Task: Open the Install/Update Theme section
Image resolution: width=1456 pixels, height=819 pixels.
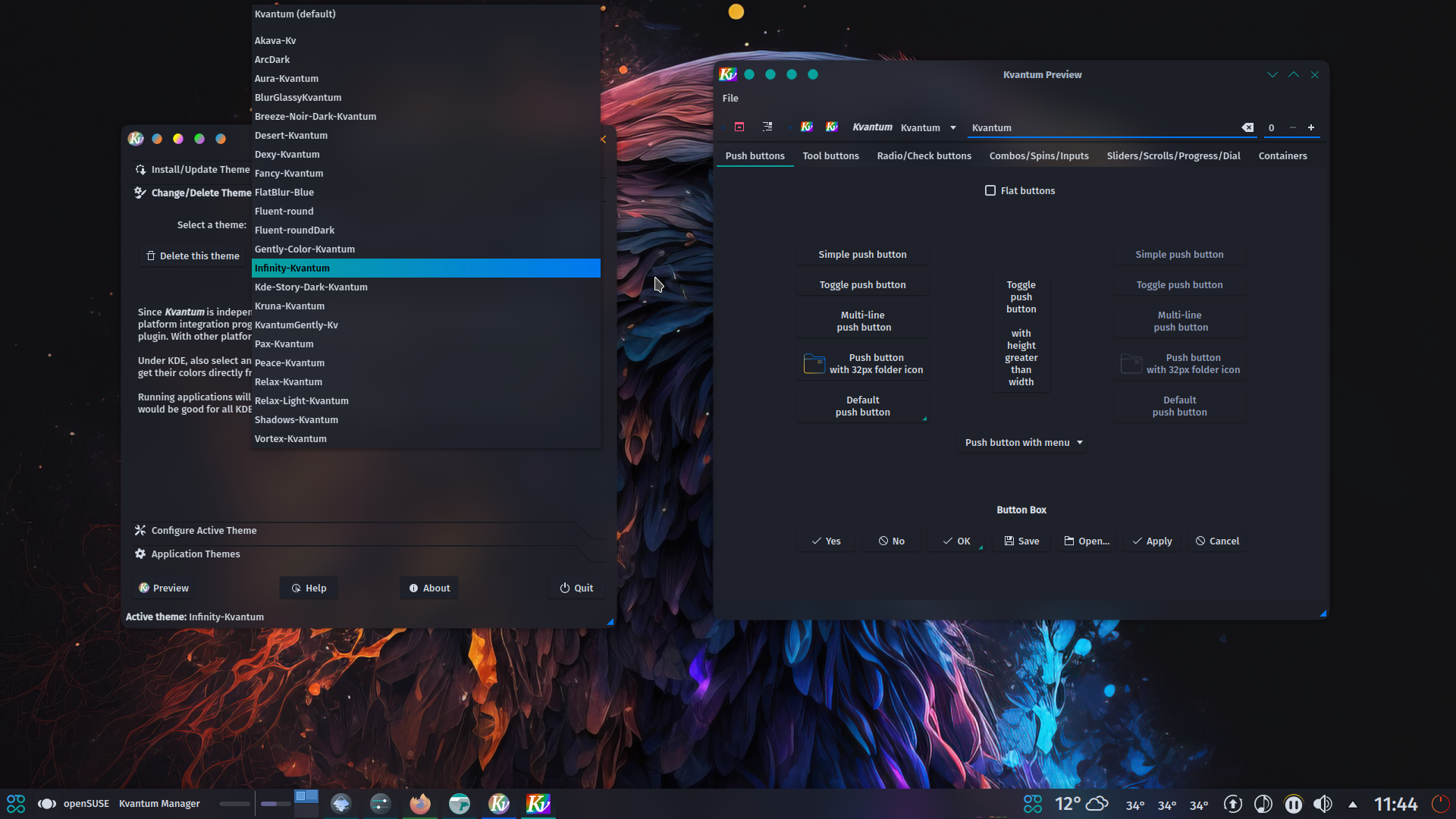Action: [x=193, y=169]
